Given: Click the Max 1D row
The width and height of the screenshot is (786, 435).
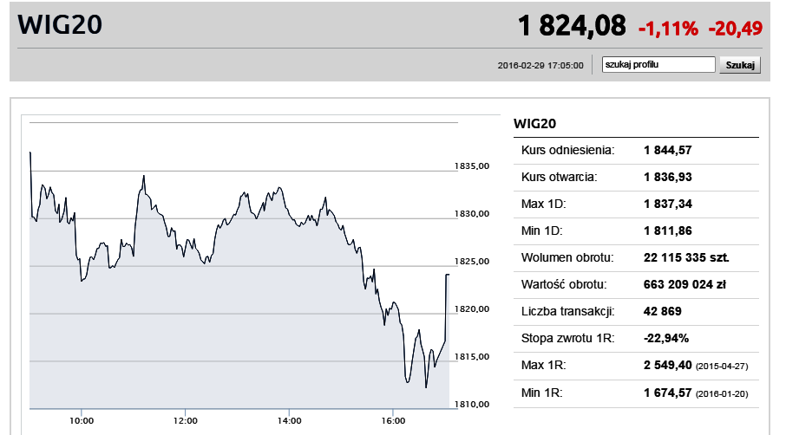Looking at the screenshot, I should point(636,204).
